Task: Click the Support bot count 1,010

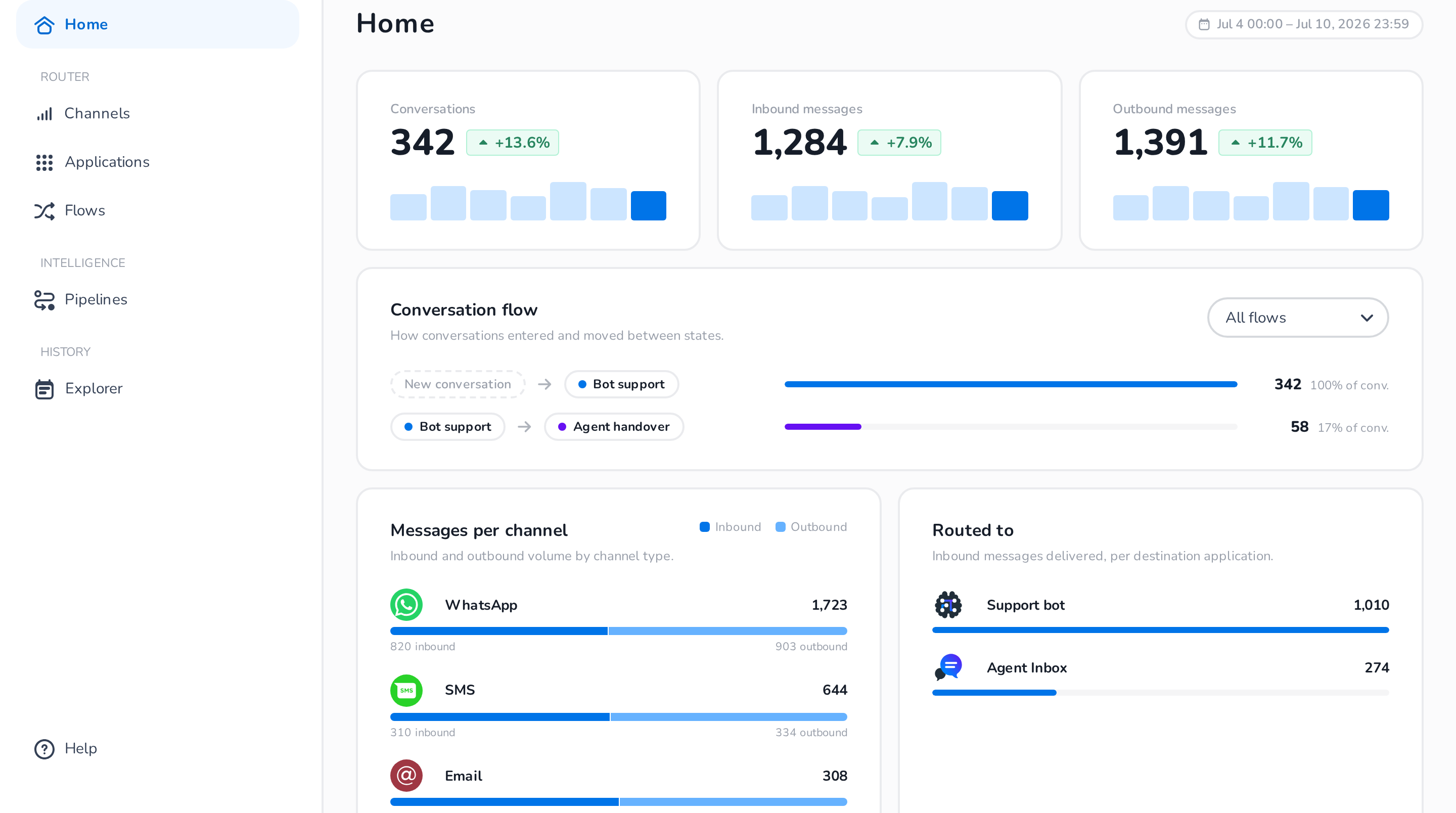Action: pyautogui.click(x=1371, y=605)
